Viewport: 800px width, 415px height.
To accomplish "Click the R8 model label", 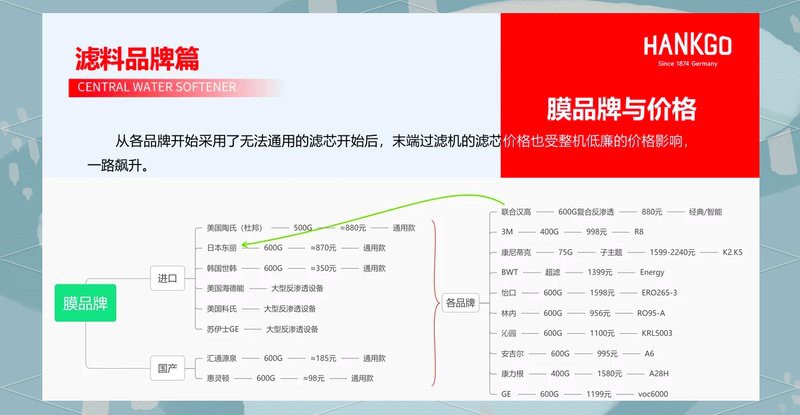I will click(x=639, y=231).
